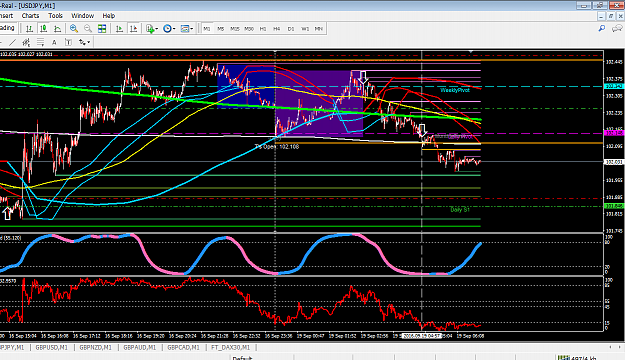This screenshot has height=360, width=625.
Task: Click the tile windows grid icon
Action: (x=102, y=29)
